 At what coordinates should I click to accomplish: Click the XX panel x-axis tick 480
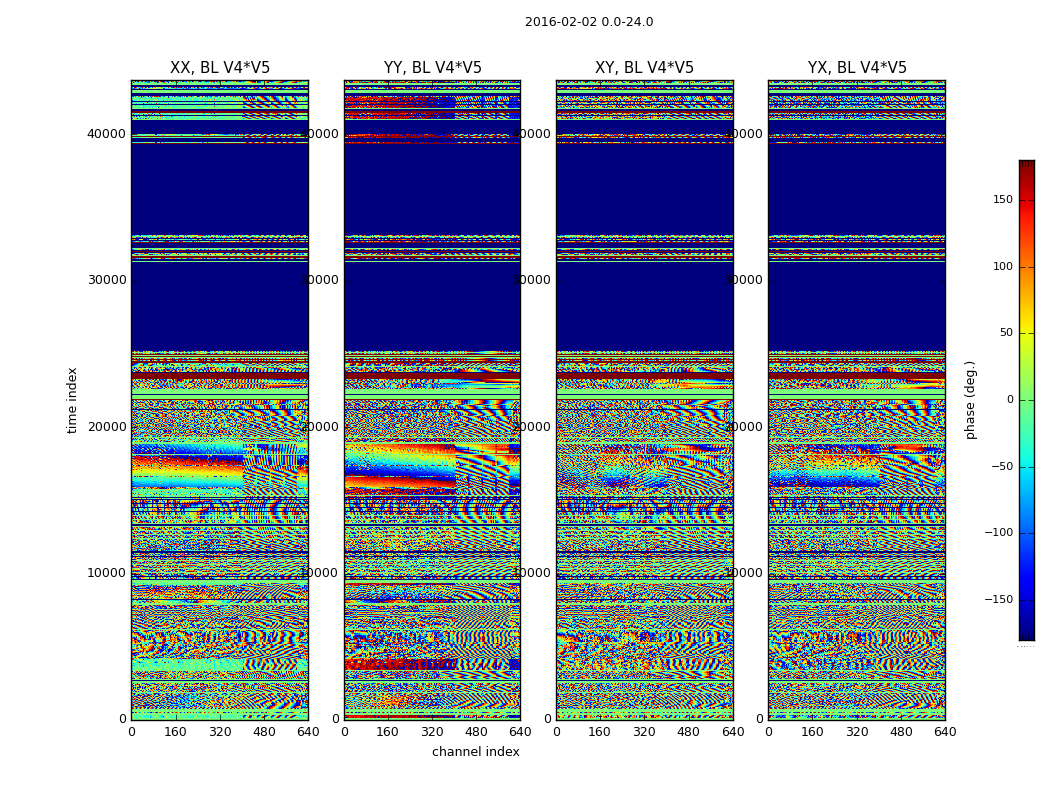coord(264,732)
